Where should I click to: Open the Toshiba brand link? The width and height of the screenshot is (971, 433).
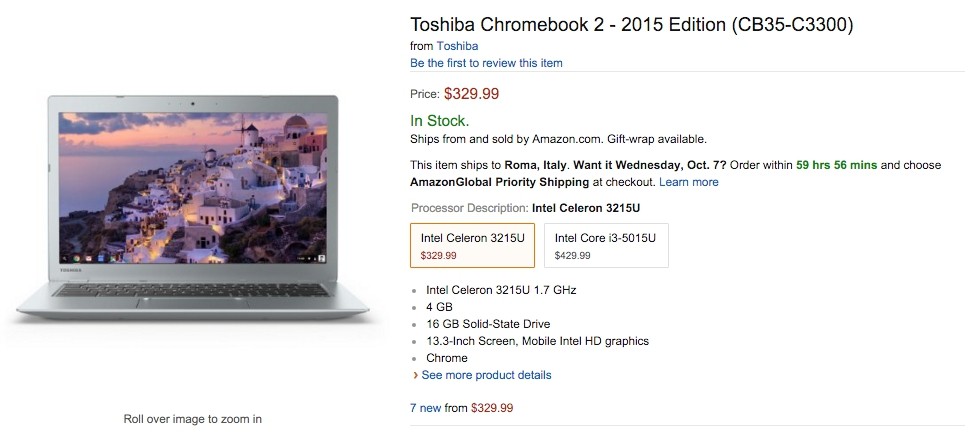458,45
